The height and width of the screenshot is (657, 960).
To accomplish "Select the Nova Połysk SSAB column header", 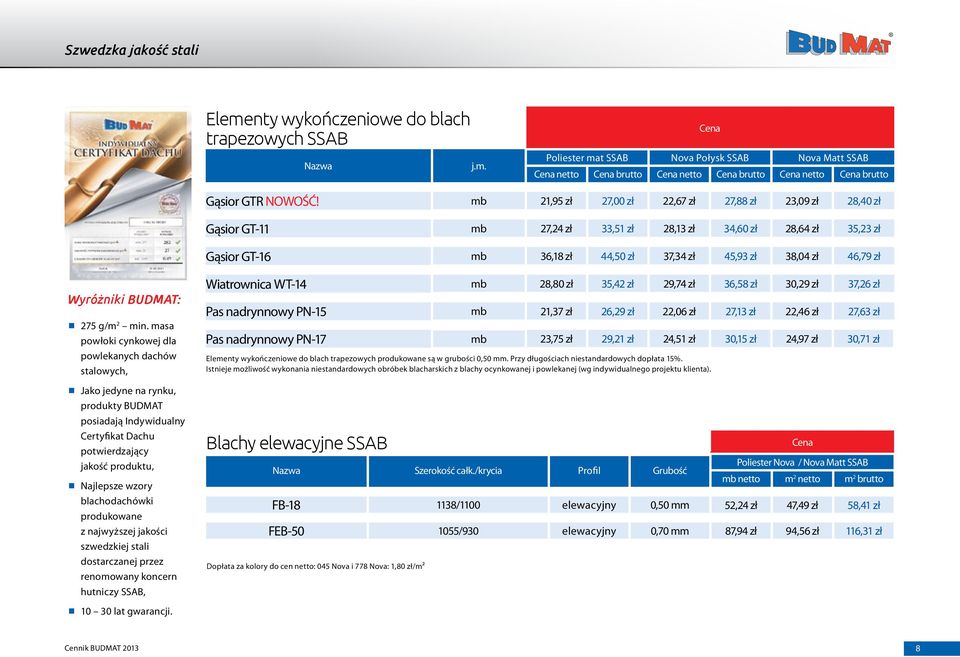I will (710, 157).
